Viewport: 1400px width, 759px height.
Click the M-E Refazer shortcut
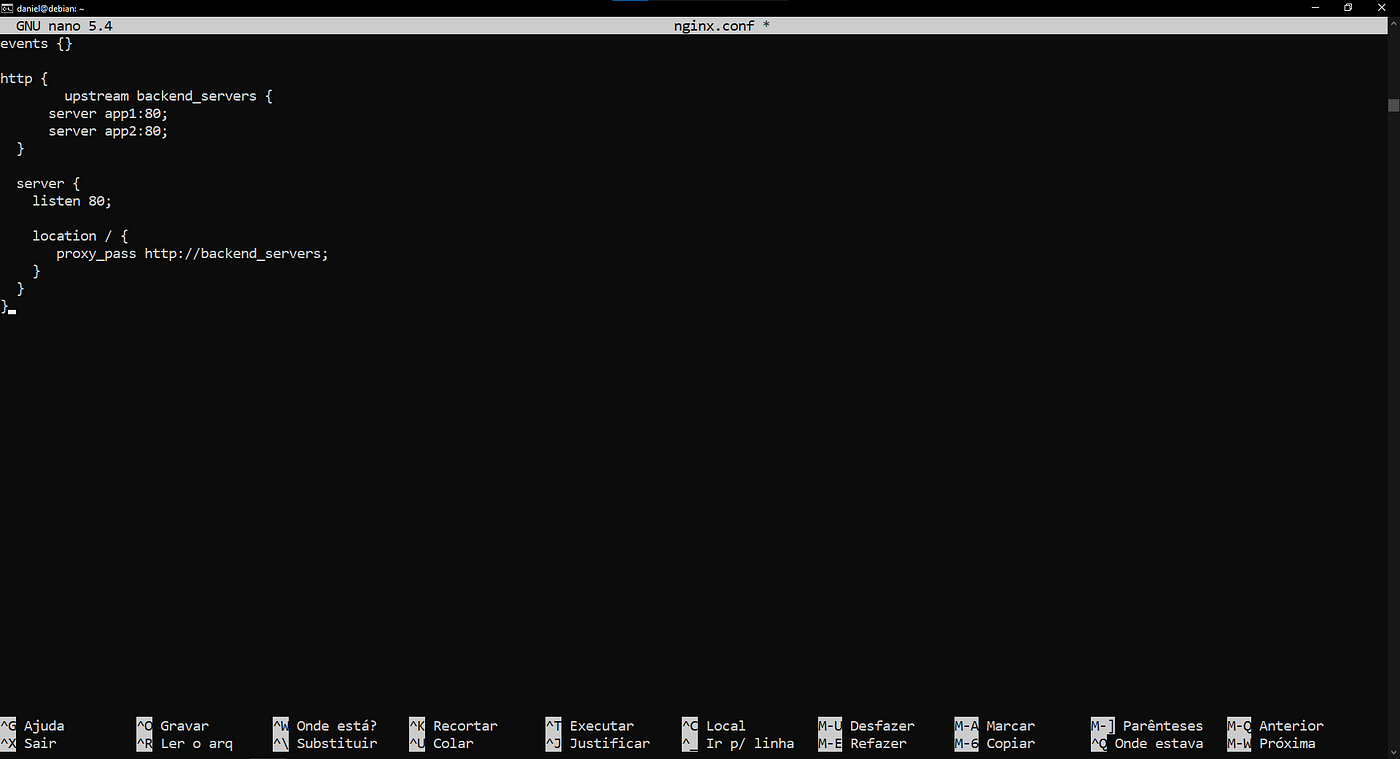862,743
